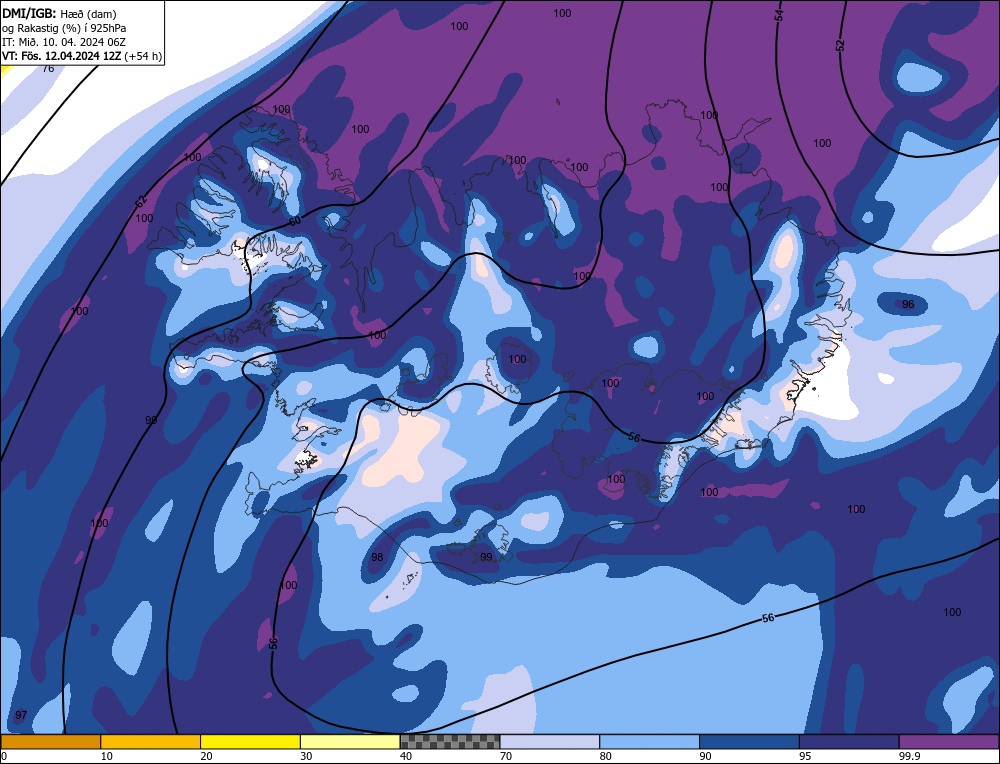Click the purple above-99.9 legend swatch
The height and width of the screenshot is (764, 1000).
(949, 742)
